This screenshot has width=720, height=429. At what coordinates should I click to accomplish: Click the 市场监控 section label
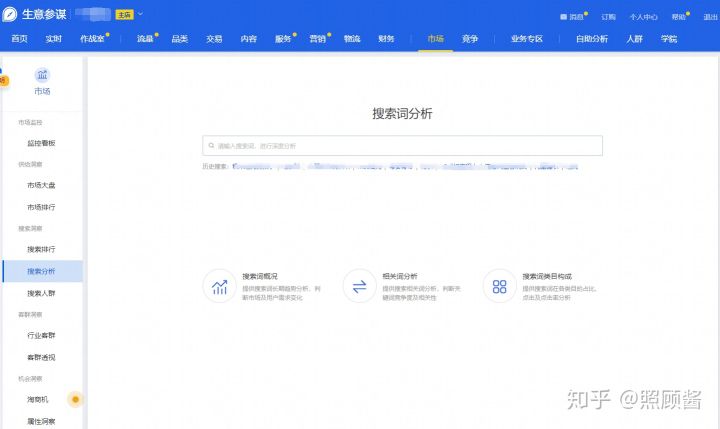(x=30, y=123)
